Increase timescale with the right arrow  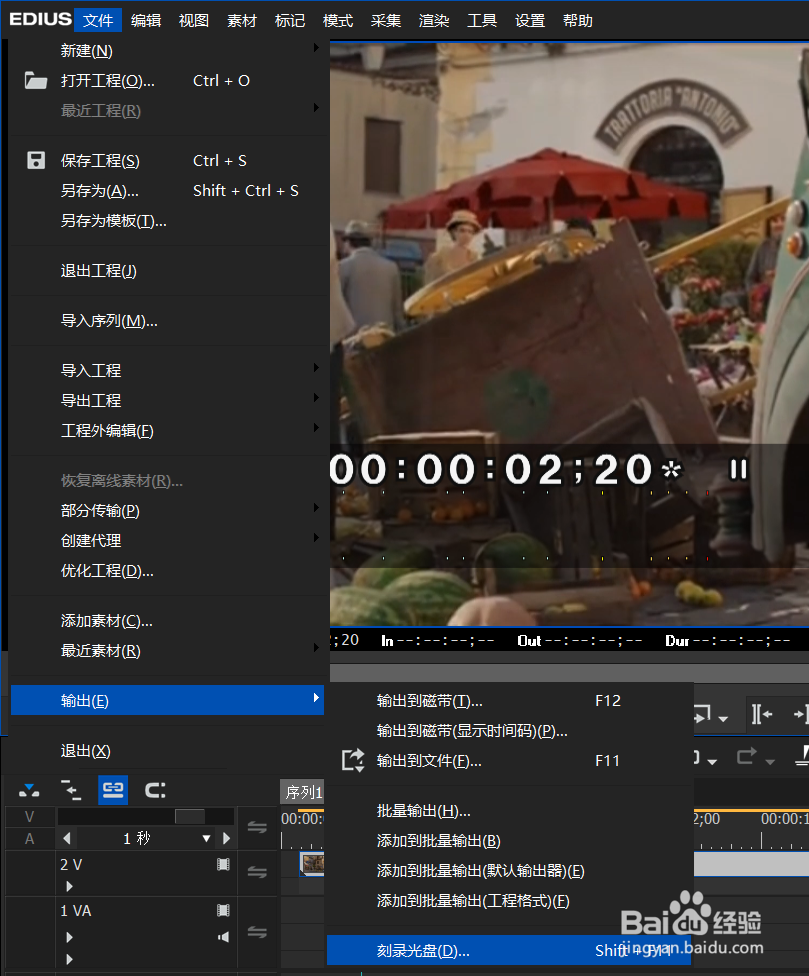[x=227, y=838]
